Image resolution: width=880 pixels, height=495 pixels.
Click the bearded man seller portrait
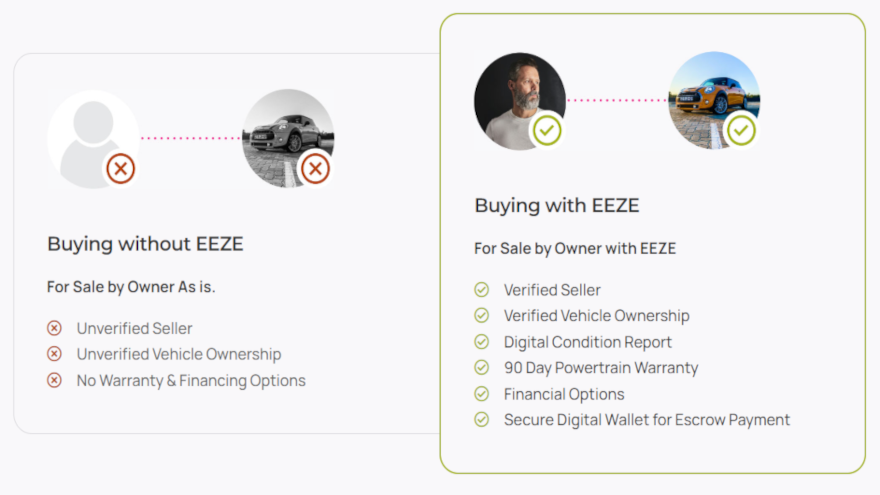coord(516,97)
